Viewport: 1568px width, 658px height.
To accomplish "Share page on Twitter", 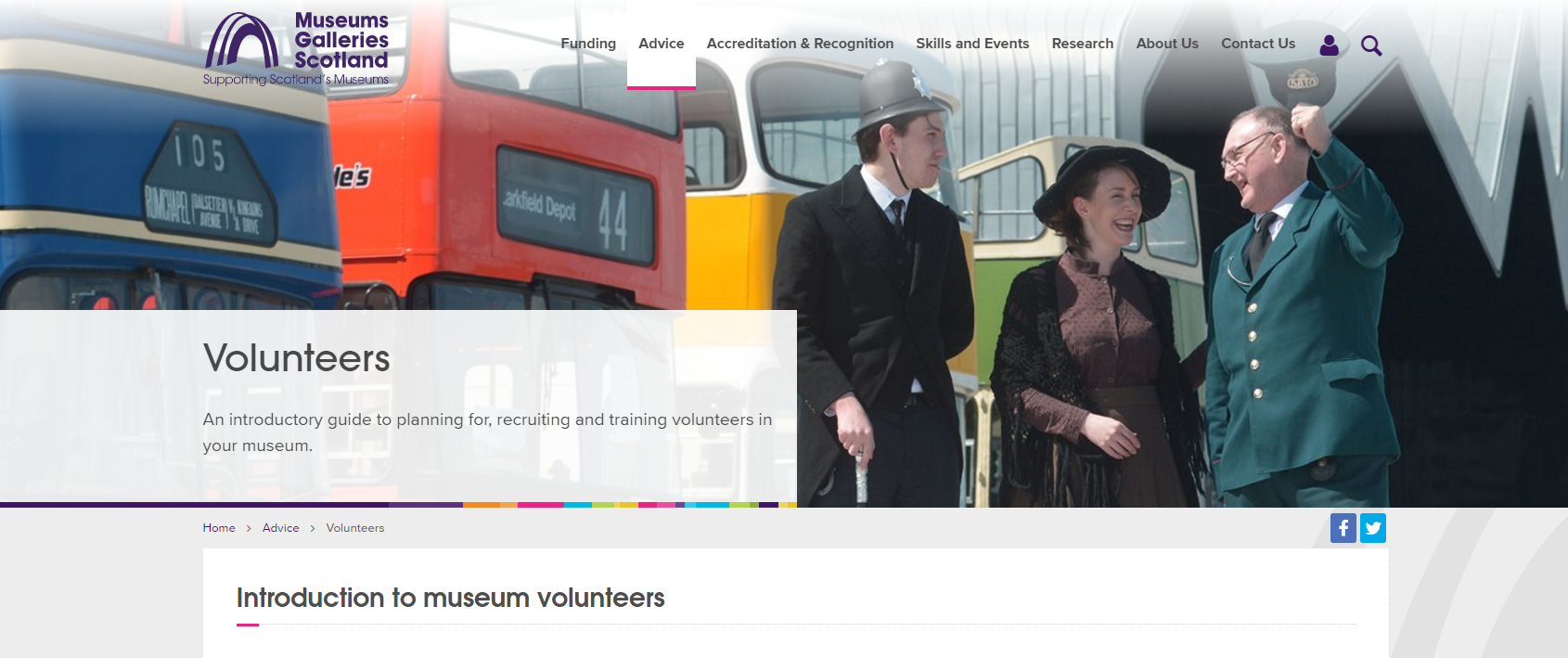I will click(1373, 528).
